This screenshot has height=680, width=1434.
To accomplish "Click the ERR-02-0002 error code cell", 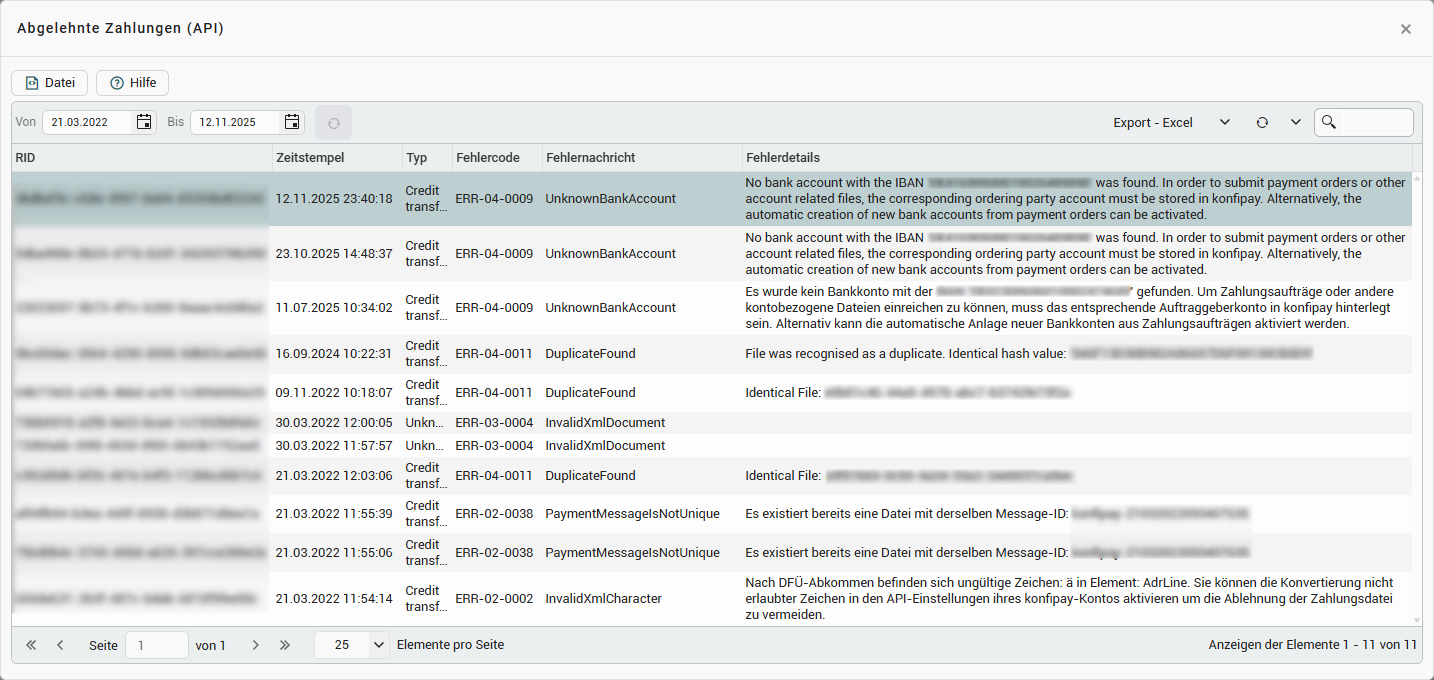I will (497, 599).
